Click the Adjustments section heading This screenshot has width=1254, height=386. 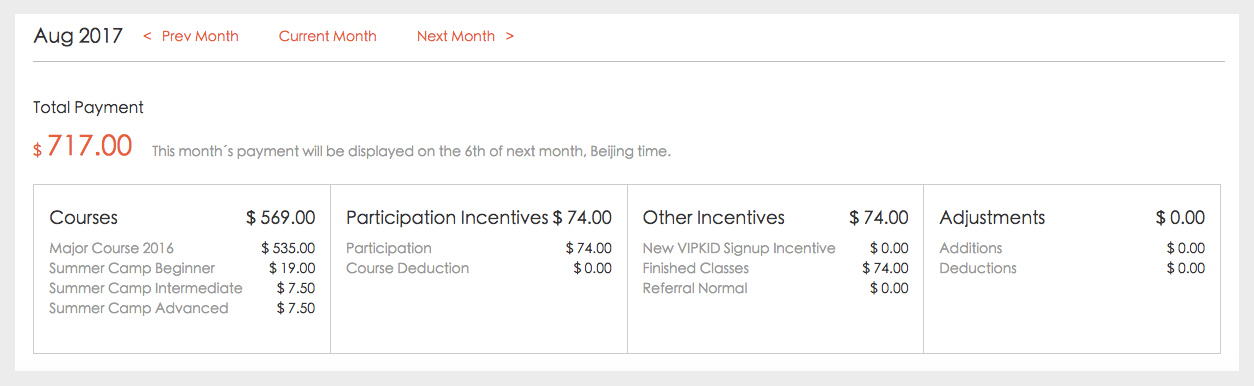click(992, 217)
